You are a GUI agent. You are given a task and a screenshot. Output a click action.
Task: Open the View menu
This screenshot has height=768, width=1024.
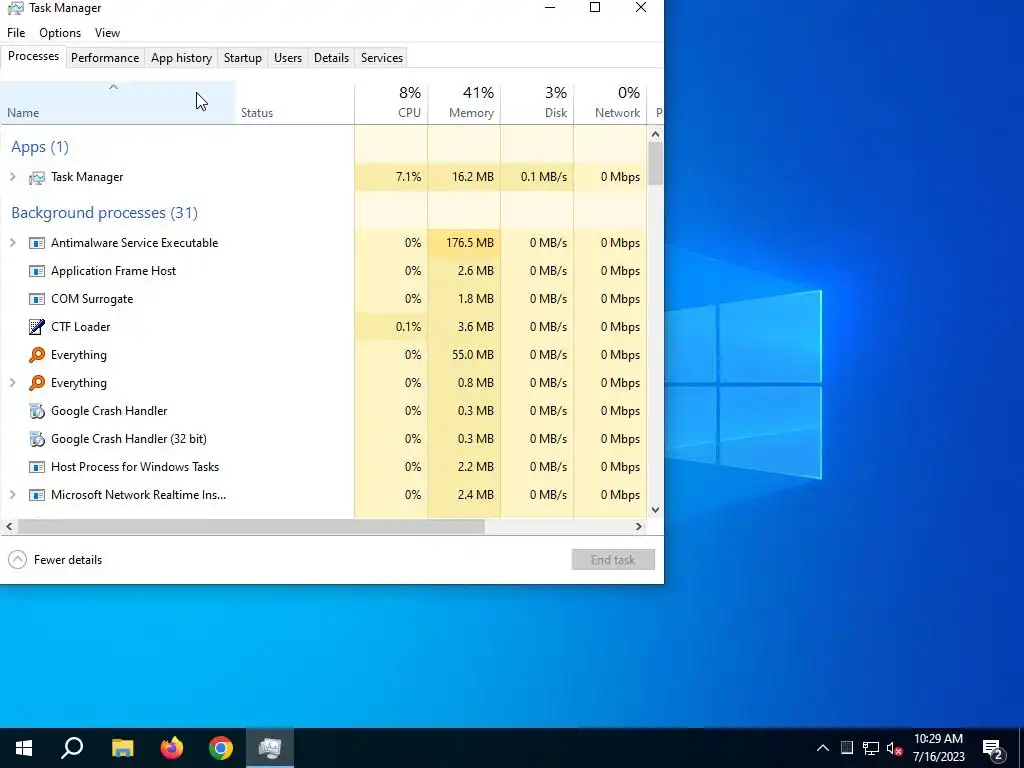[x=107, y=33]
